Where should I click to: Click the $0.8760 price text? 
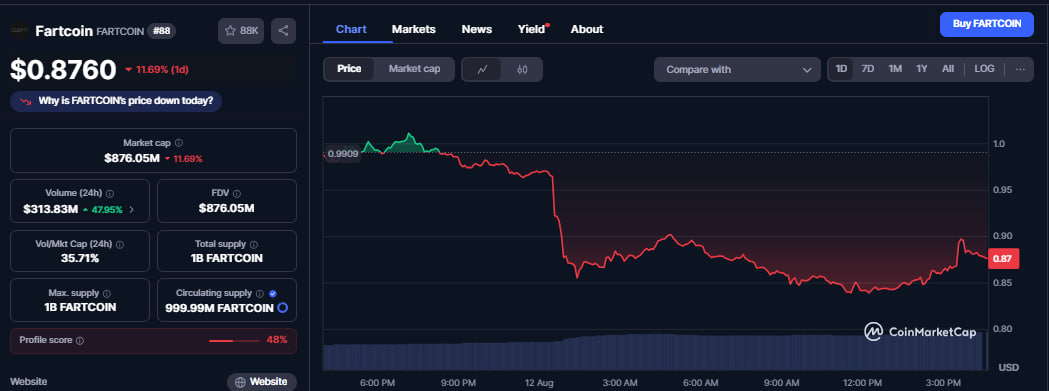pyautogui.click(x=64, y=70)
